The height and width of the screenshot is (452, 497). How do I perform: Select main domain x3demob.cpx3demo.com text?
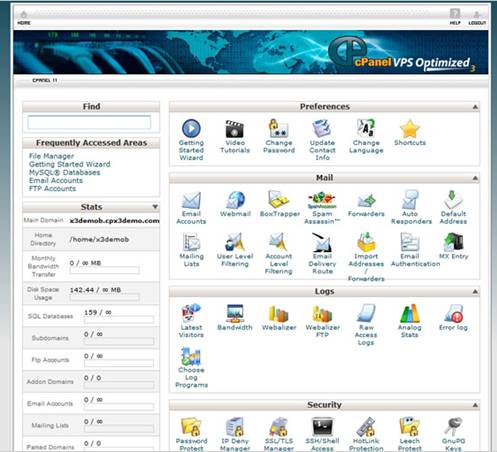(x=114, y=221)
